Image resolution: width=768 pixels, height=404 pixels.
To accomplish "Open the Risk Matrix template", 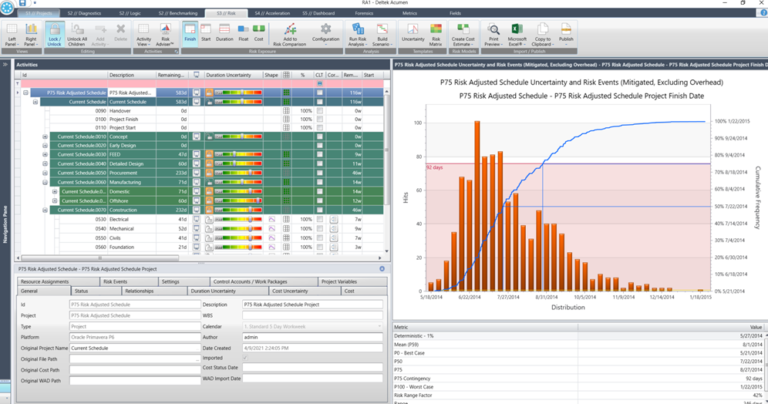I will tap(435, 34).
